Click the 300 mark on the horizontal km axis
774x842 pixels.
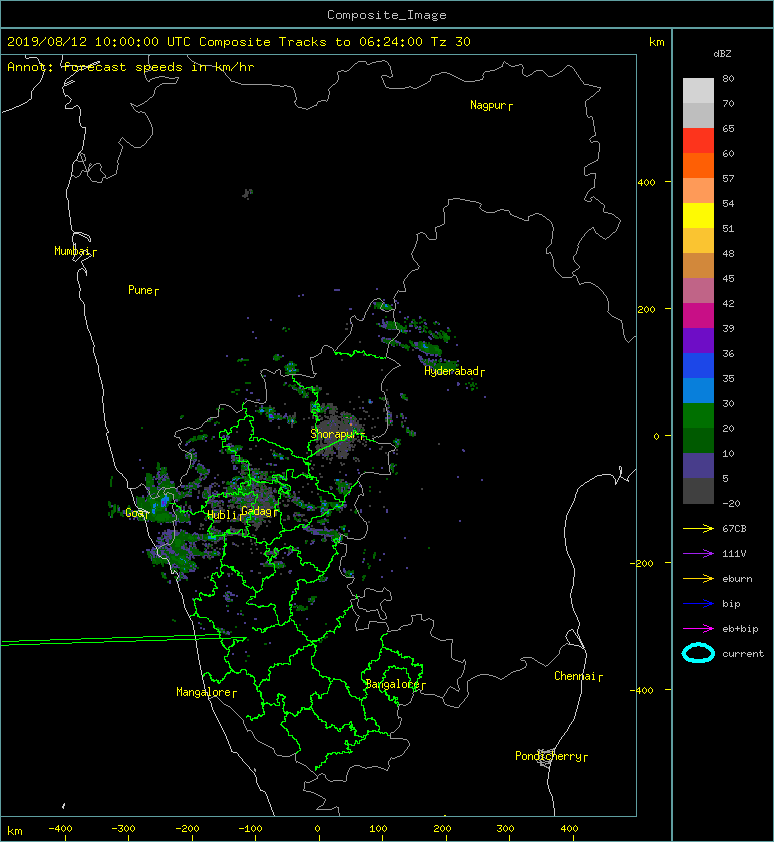pyautogui.click(x=505, y=829)
